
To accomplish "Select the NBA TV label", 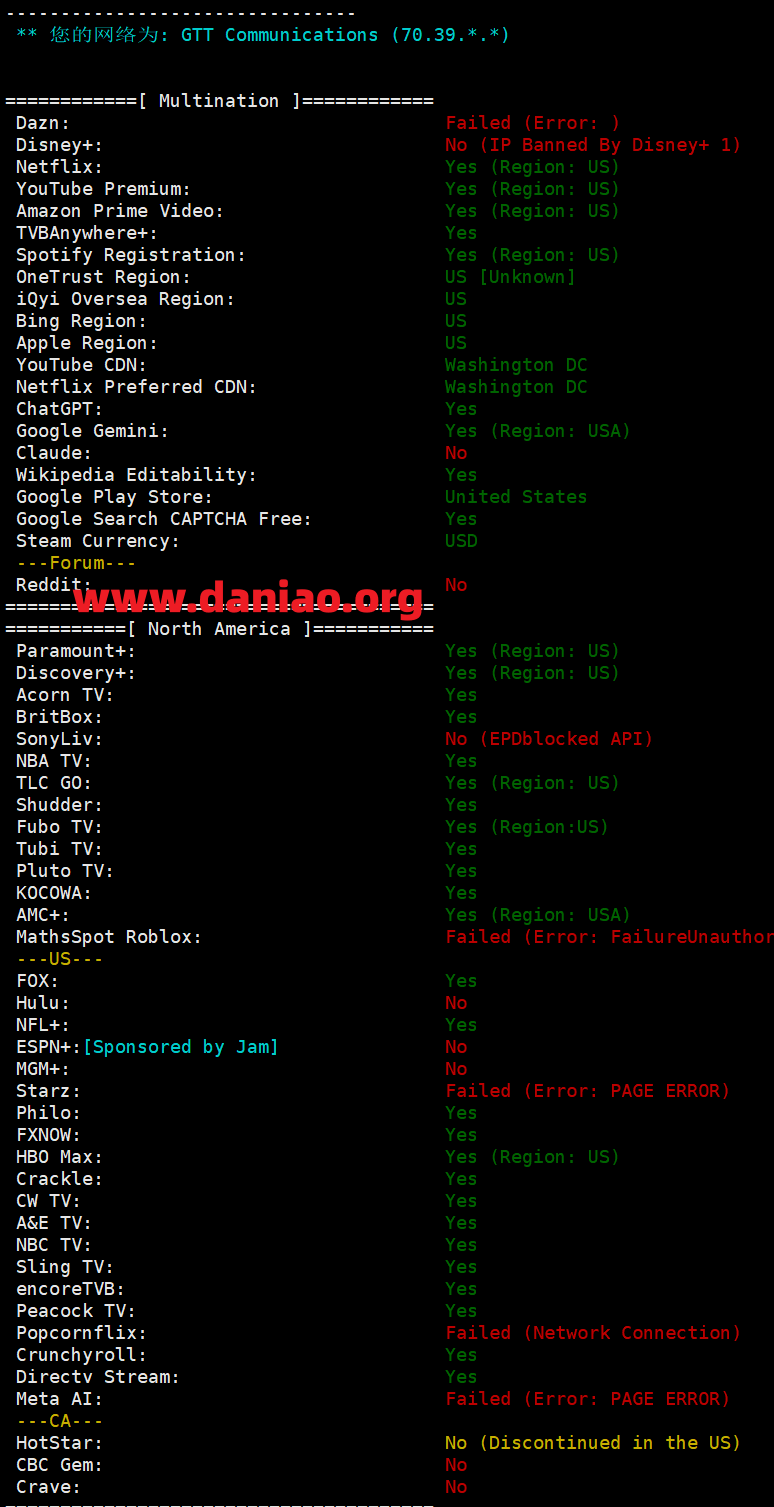I will [x=54, y=761].
